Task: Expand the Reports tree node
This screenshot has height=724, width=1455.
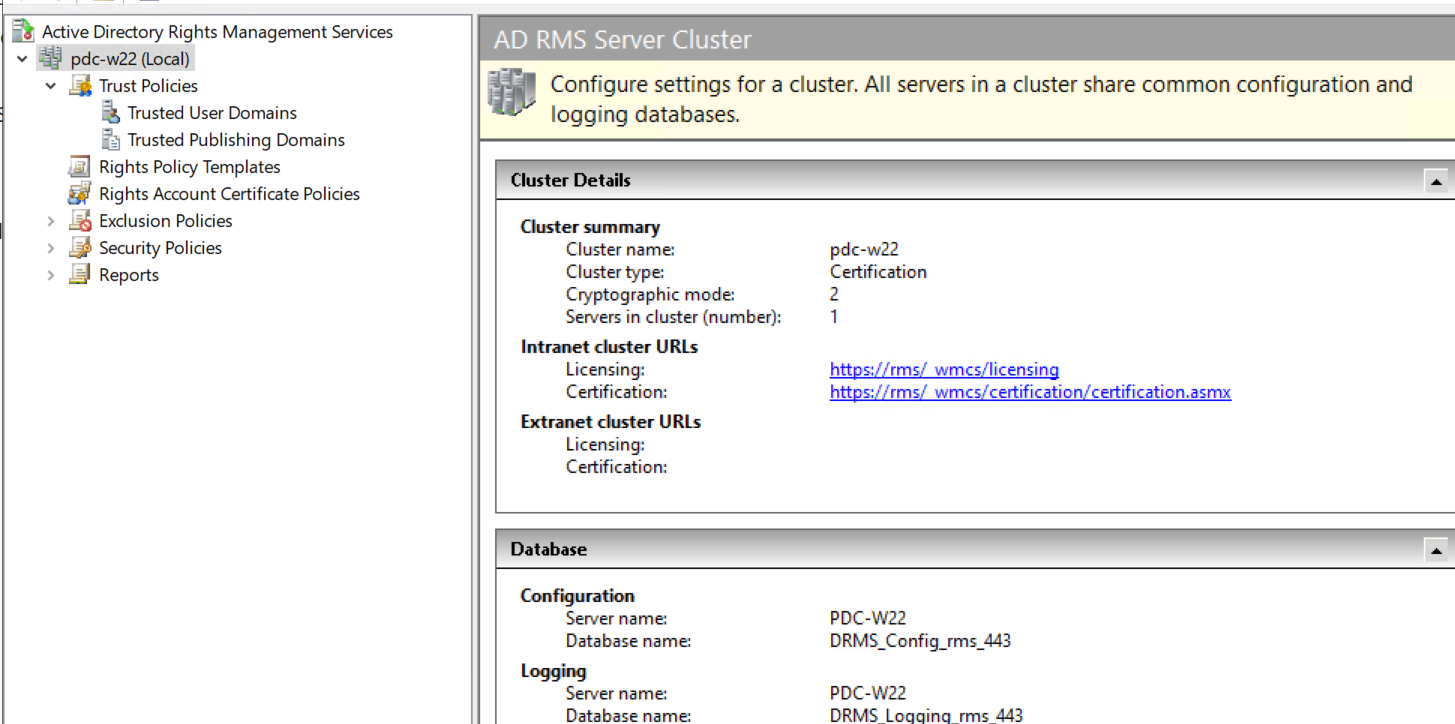Action: coord(51,275)
